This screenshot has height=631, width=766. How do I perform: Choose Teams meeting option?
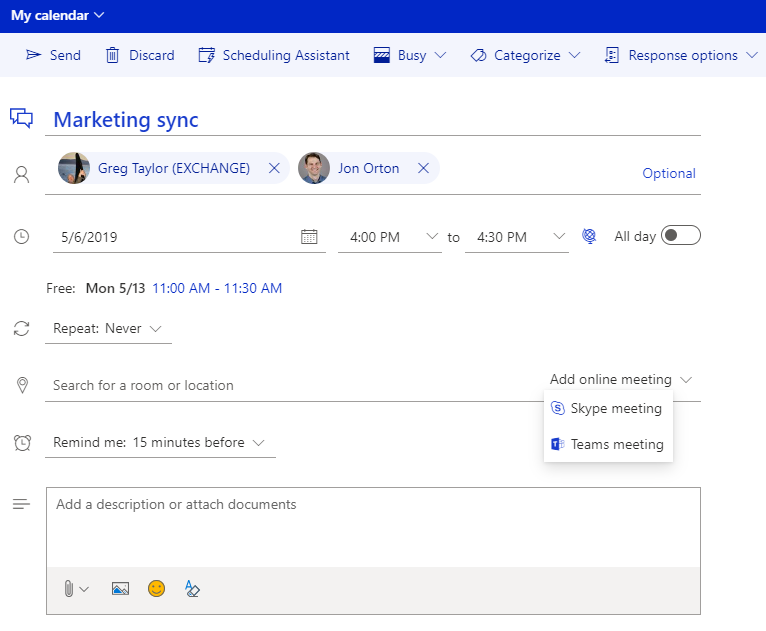608,444
